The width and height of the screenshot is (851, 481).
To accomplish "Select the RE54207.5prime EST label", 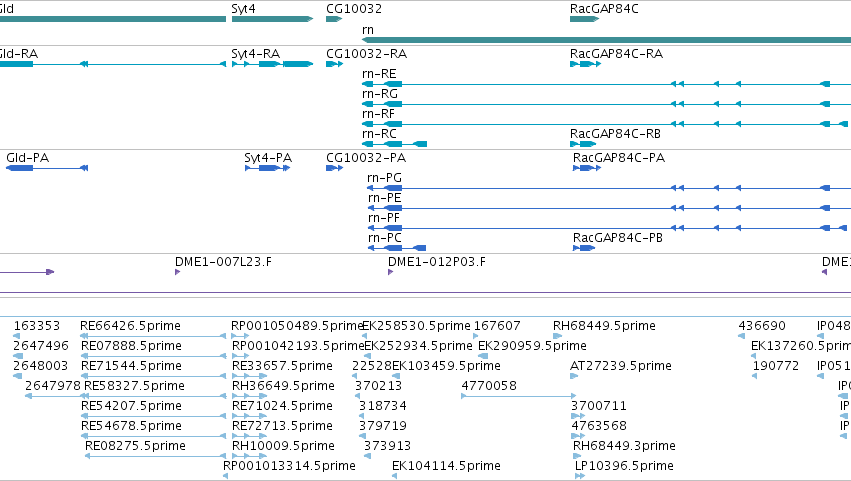I will coord(131,406).
